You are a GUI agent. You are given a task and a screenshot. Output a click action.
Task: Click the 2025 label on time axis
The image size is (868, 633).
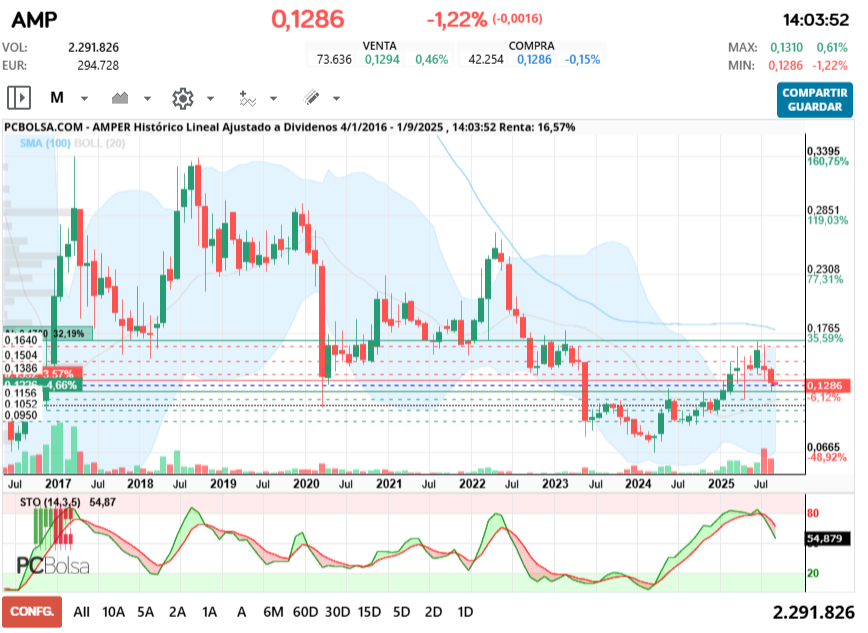(721, 484)
